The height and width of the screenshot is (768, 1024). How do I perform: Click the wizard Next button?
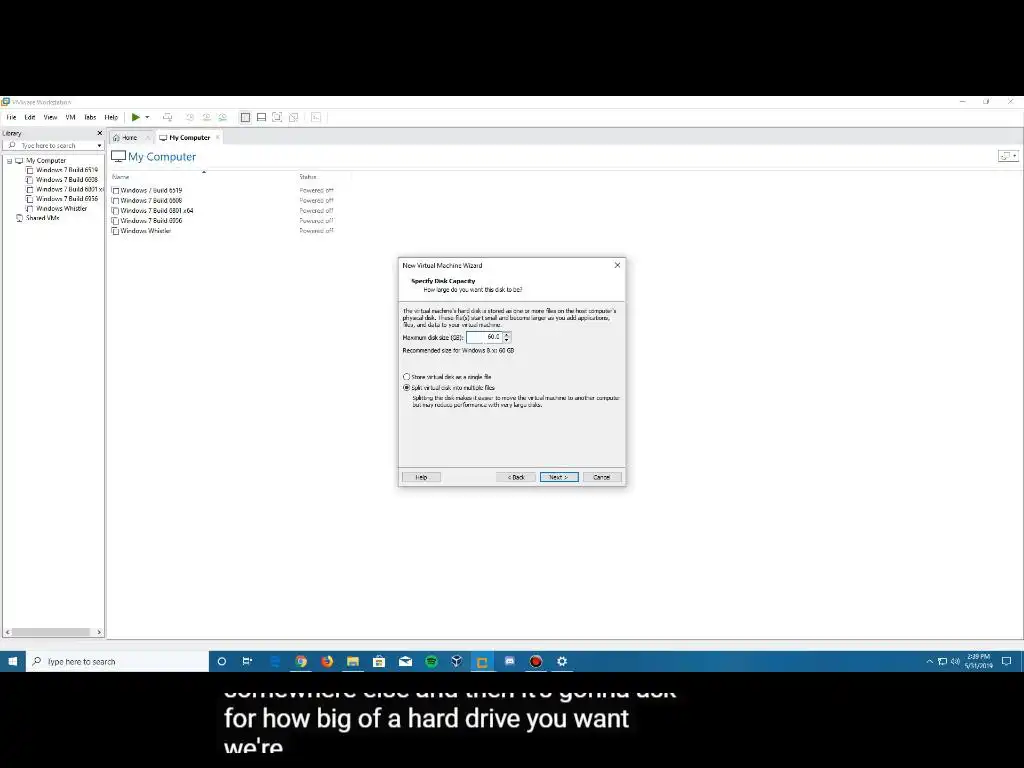tap(559, 477)
